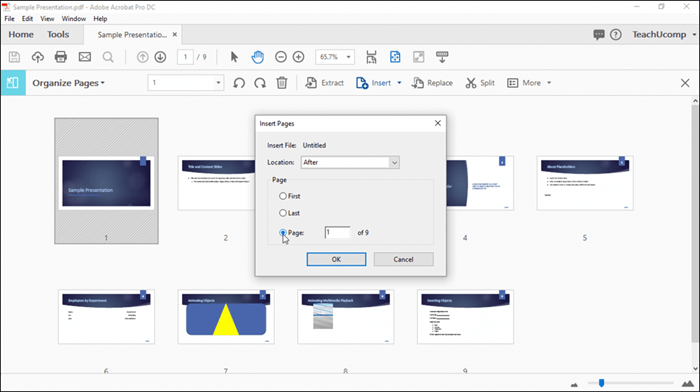Close the Sample Presentation tab

click(x=175, y=34)
